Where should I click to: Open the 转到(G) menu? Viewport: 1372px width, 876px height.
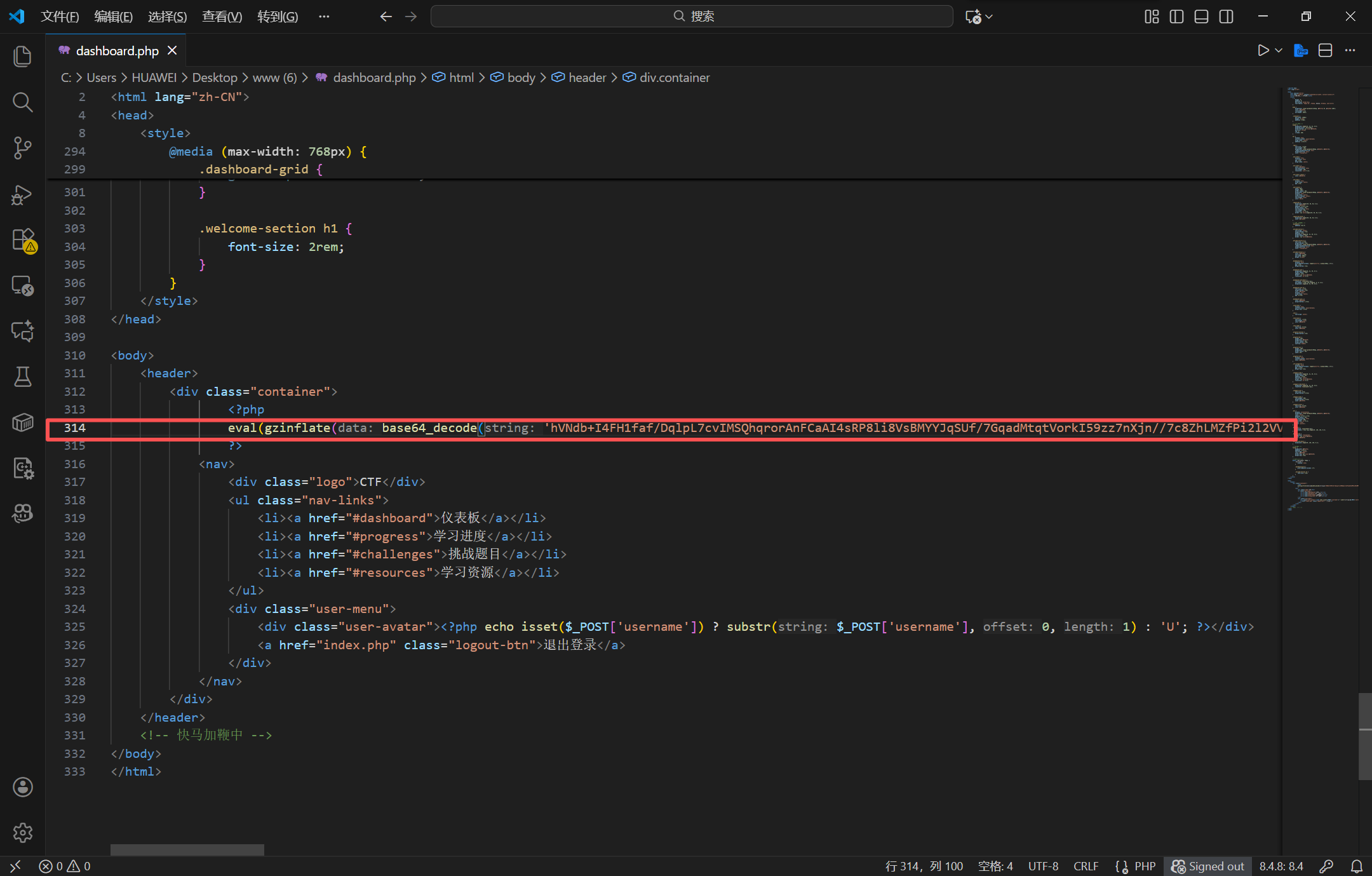click(278, 17)
